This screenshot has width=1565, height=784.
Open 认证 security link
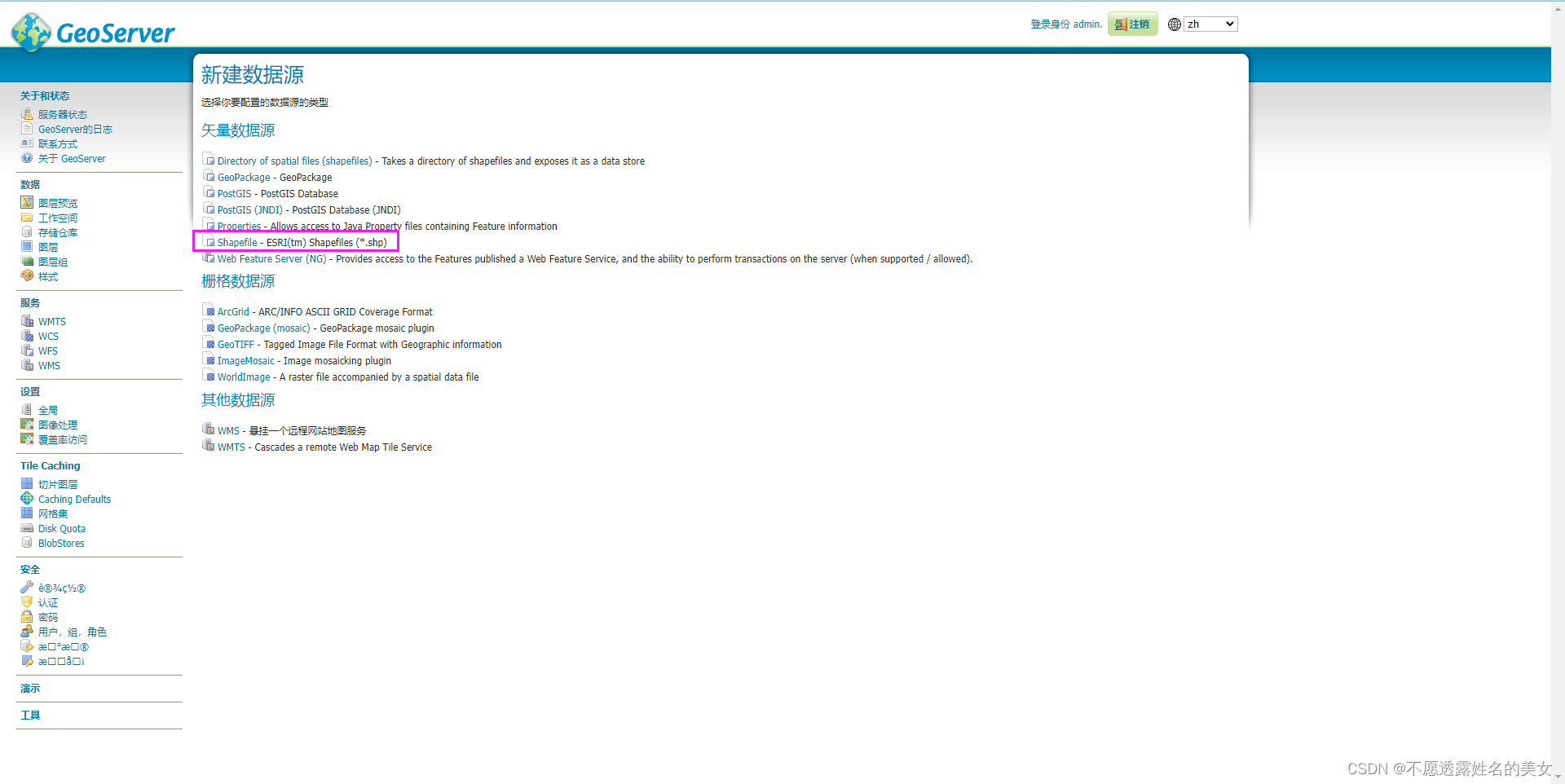coord(48,603)
